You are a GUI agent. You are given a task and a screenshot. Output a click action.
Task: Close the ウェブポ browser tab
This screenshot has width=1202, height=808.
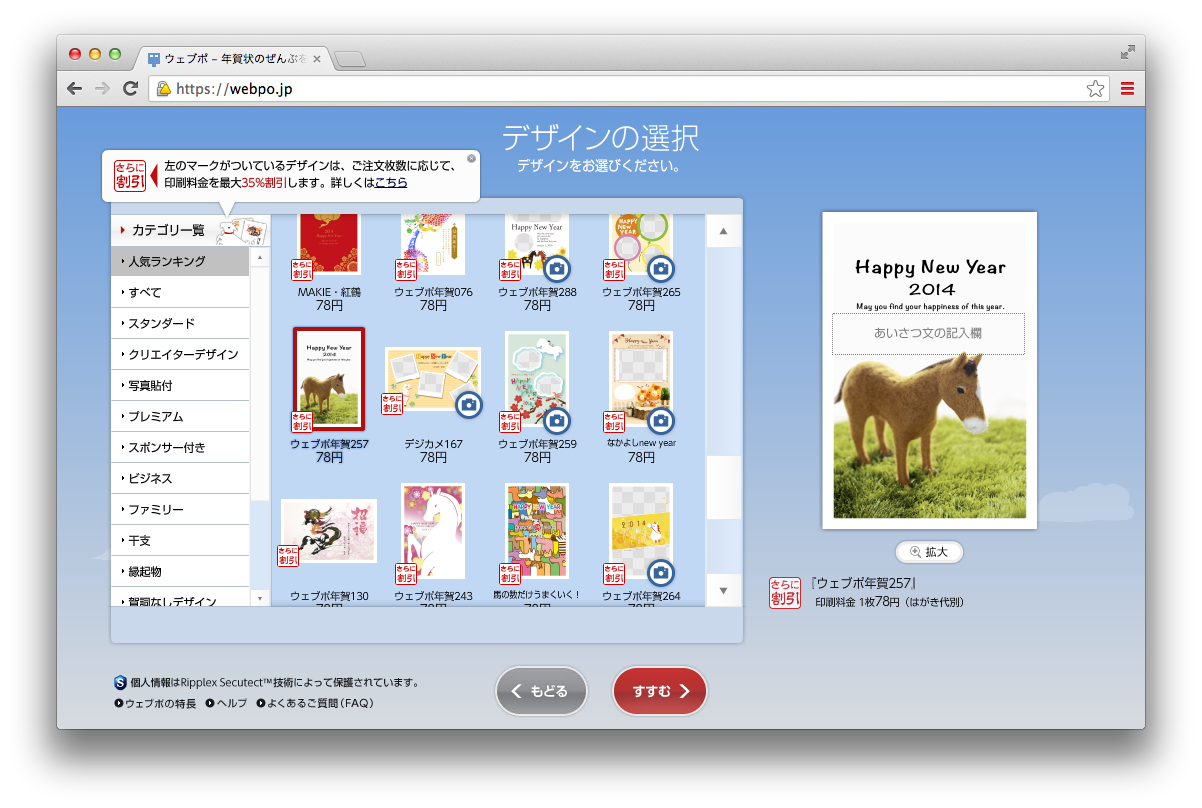[x=316, y=59]
